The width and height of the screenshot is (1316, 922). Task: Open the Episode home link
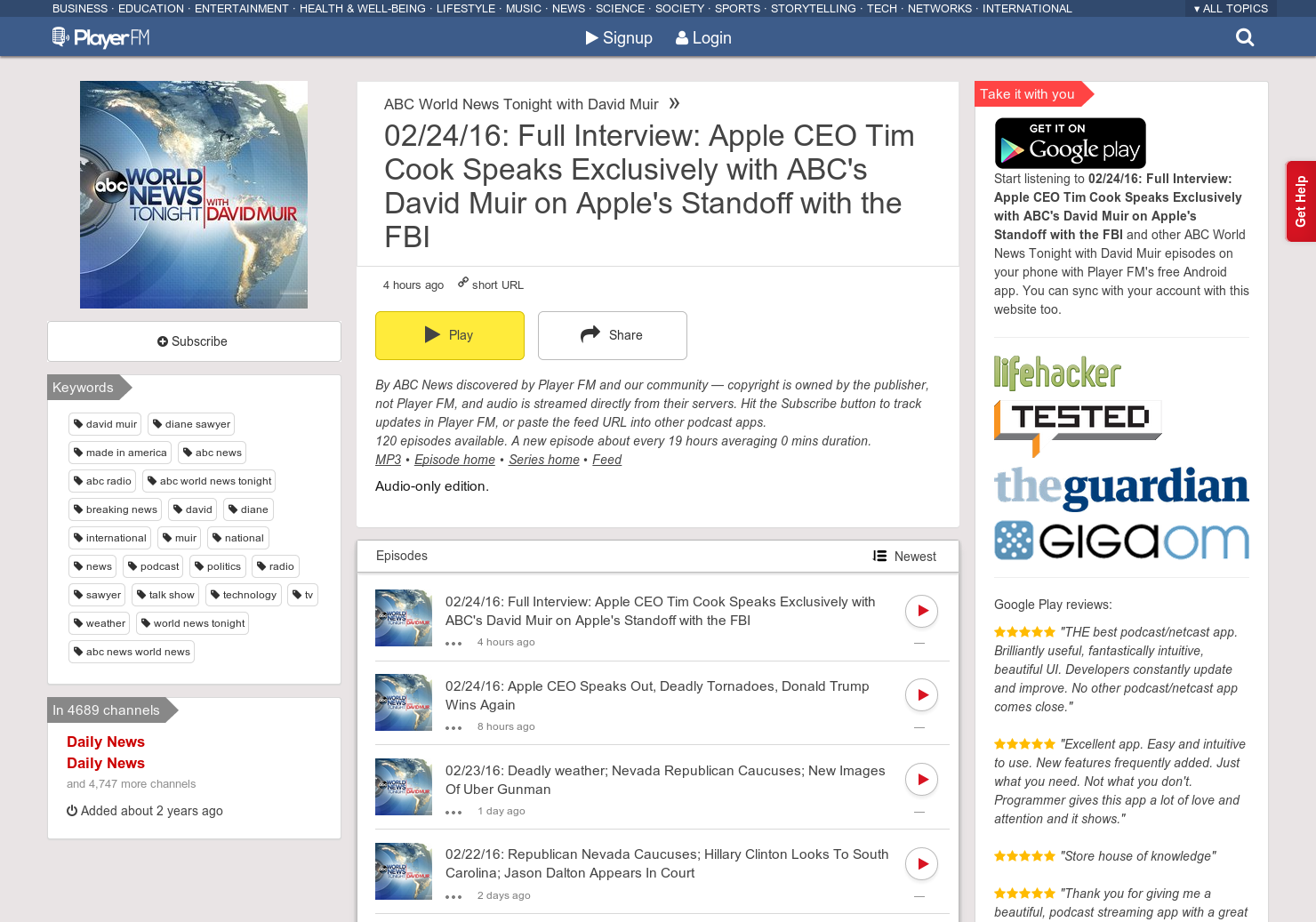pyautogui.click(x=454, y=460)
